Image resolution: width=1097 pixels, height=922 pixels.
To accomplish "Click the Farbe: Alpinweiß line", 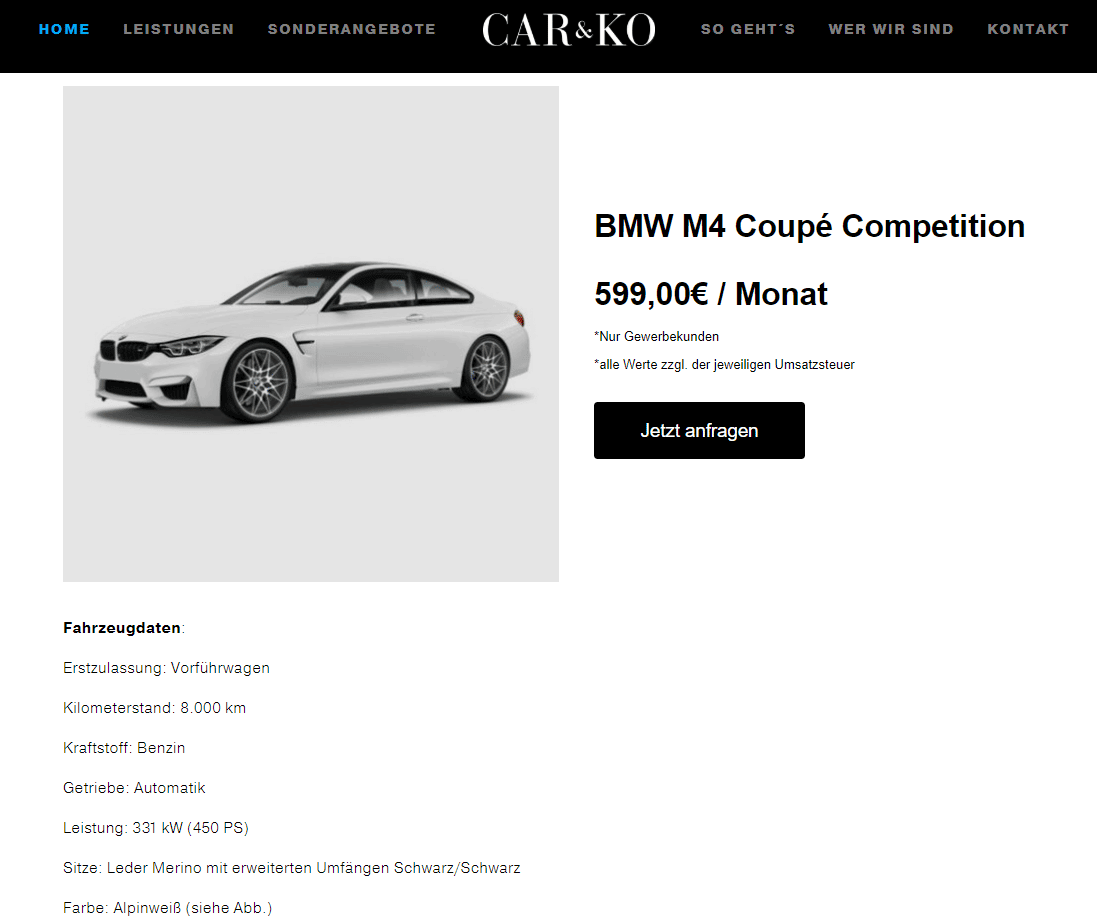I will click(x=167, y=907).
